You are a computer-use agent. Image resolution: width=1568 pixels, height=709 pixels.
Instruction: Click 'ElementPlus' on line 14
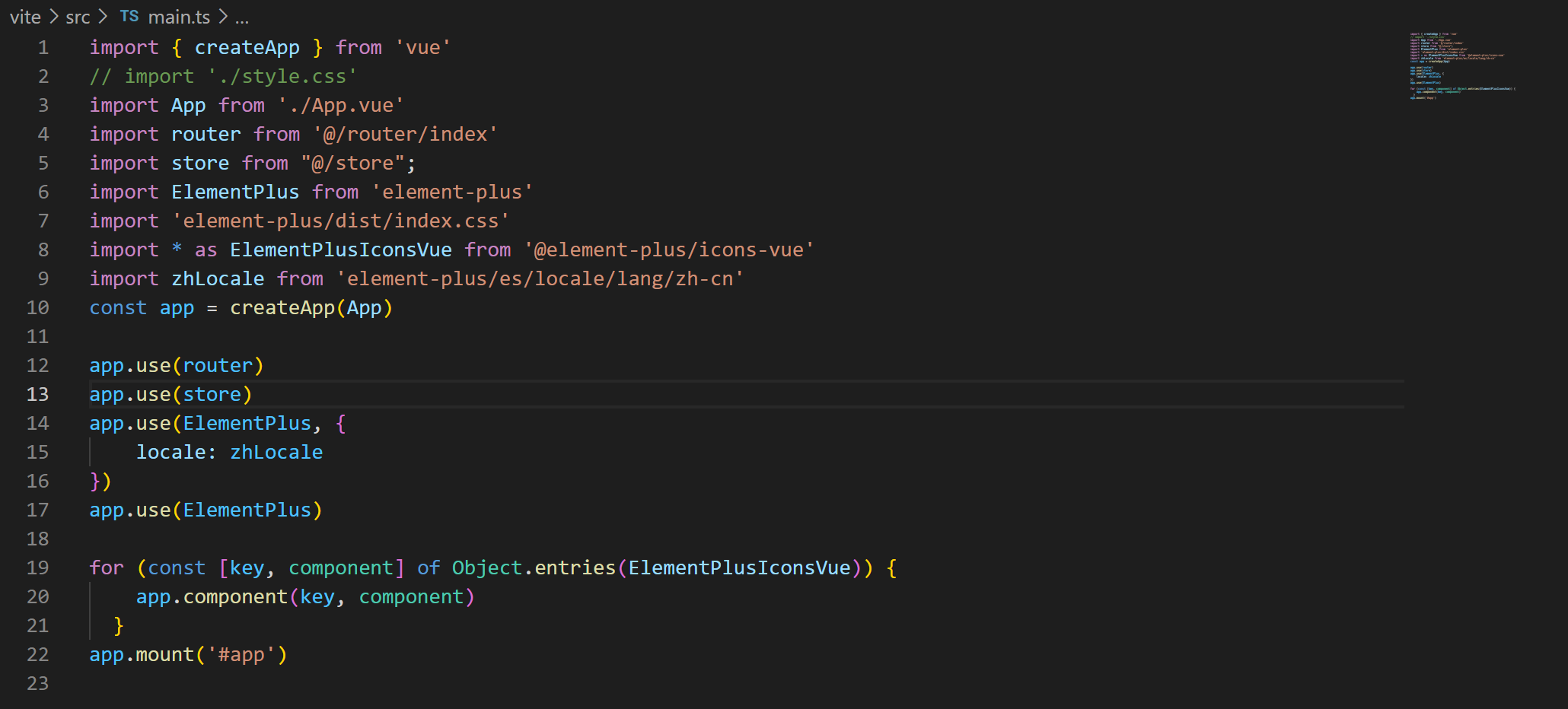click(x=247, y=423)
